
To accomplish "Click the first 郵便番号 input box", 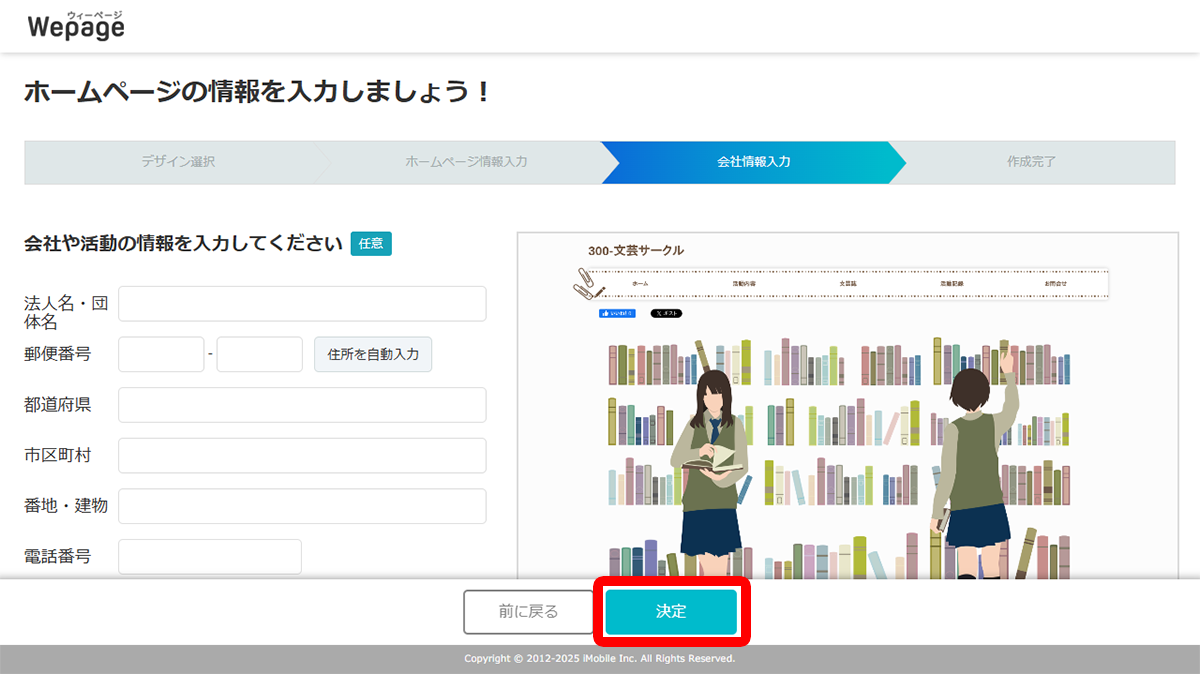I will tap(161, 354).
